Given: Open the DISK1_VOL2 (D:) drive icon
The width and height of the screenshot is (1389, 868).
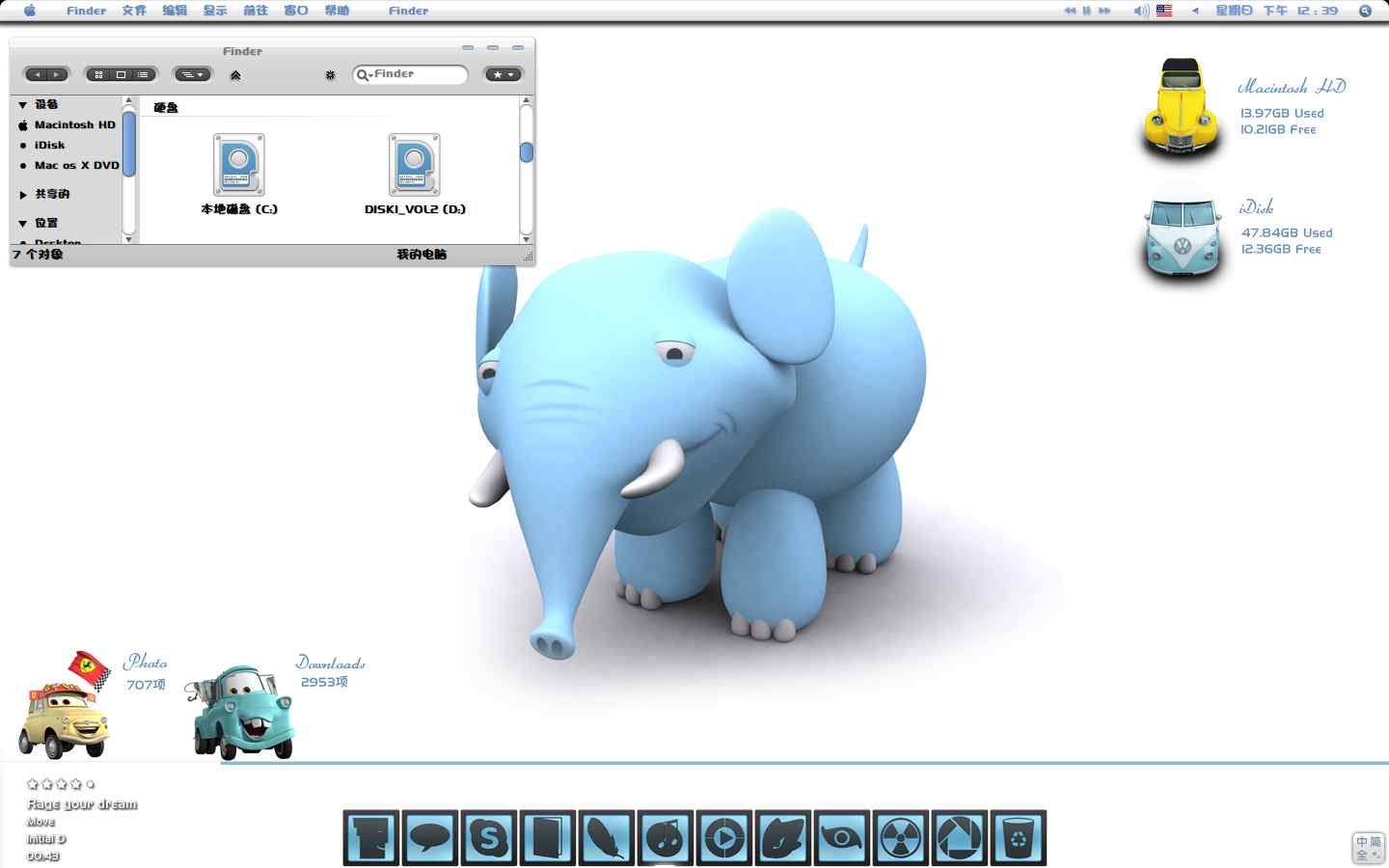Looking at the screenshot, I should click(415, 165).
